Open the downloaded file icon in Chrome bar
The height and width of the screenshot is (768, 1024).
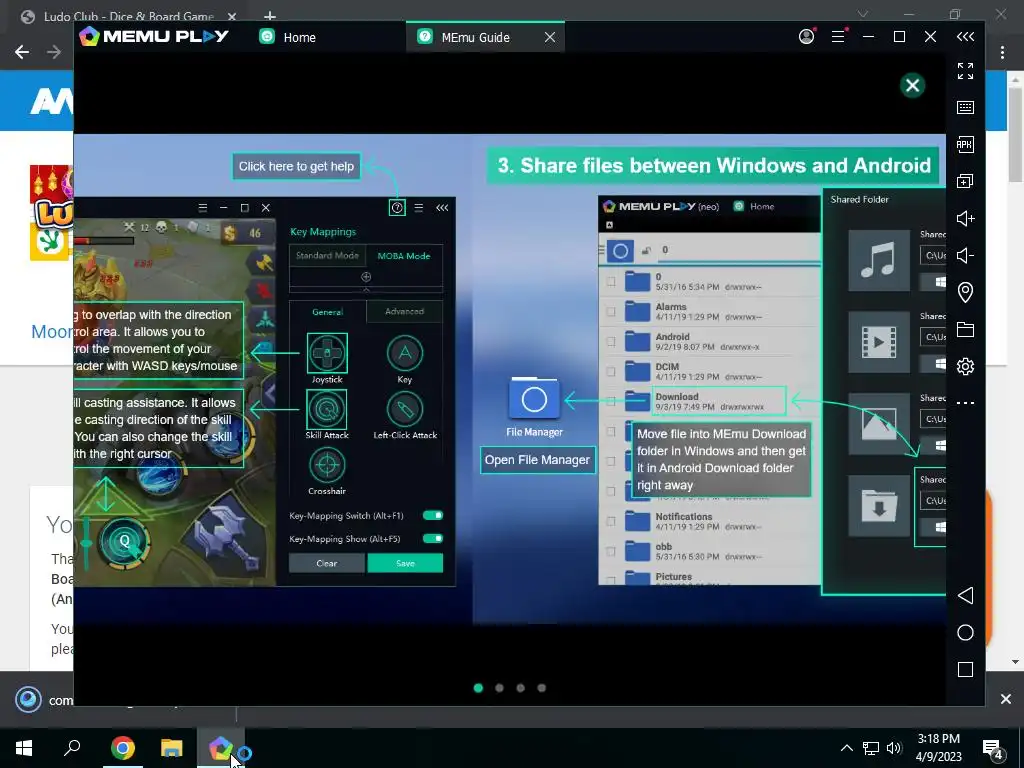[28, 699]
